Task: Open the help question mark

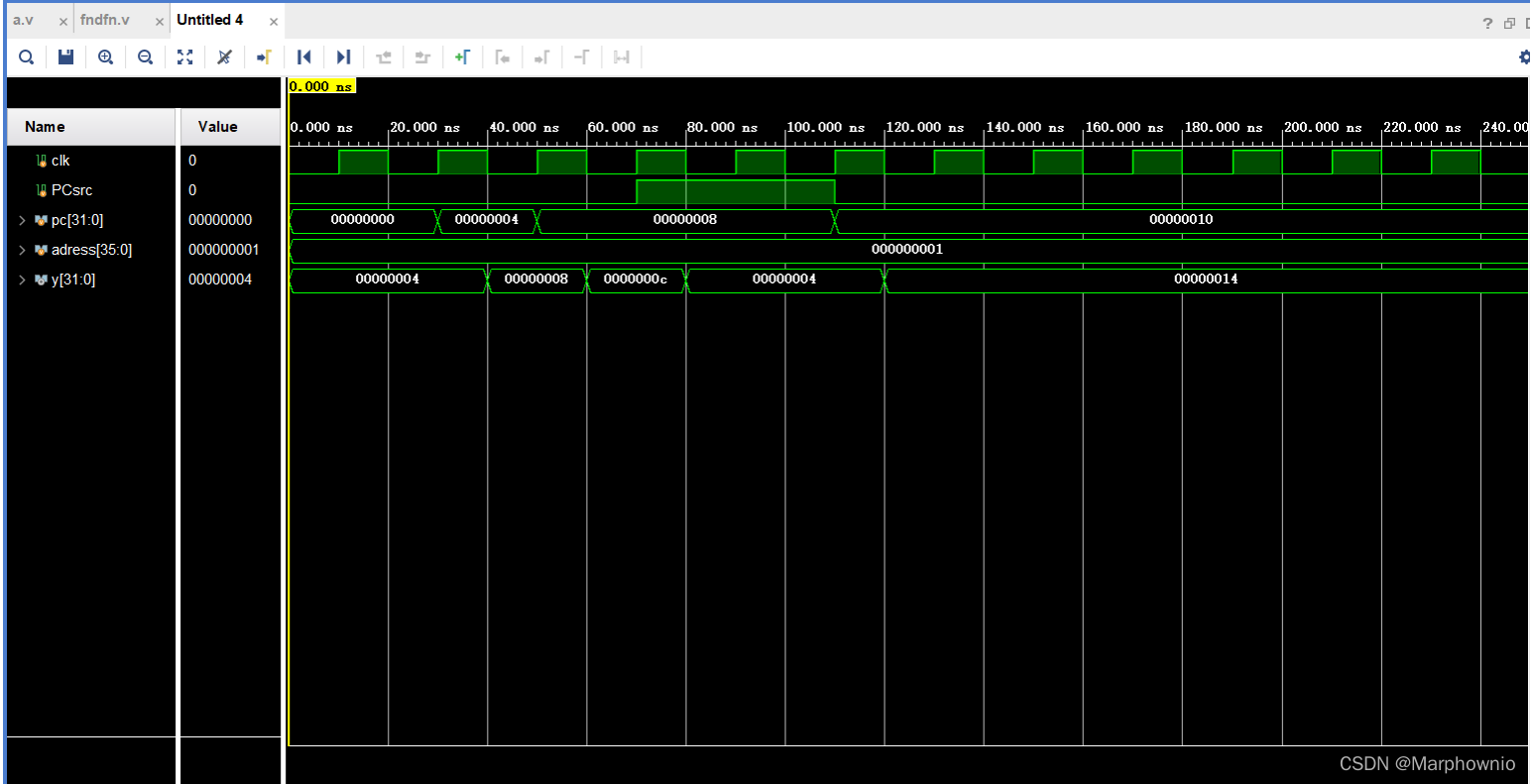Action: click(1487, 23)
